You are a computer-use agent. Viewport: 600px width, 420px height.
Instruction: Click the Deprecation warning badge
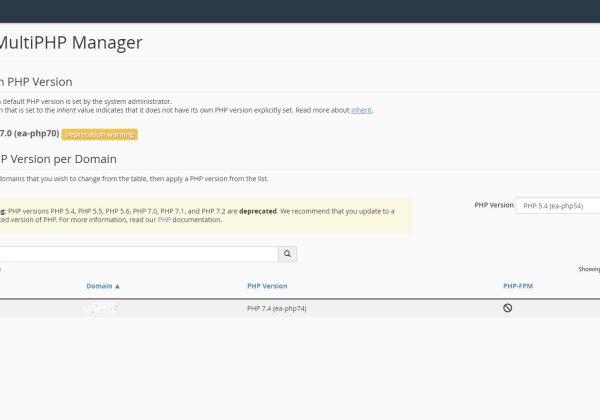click(x=99, y=135)
